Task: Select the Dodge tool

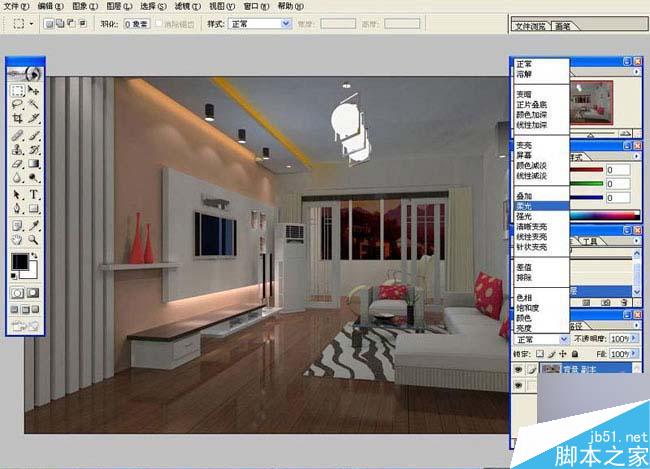Action: click(34, 178)
